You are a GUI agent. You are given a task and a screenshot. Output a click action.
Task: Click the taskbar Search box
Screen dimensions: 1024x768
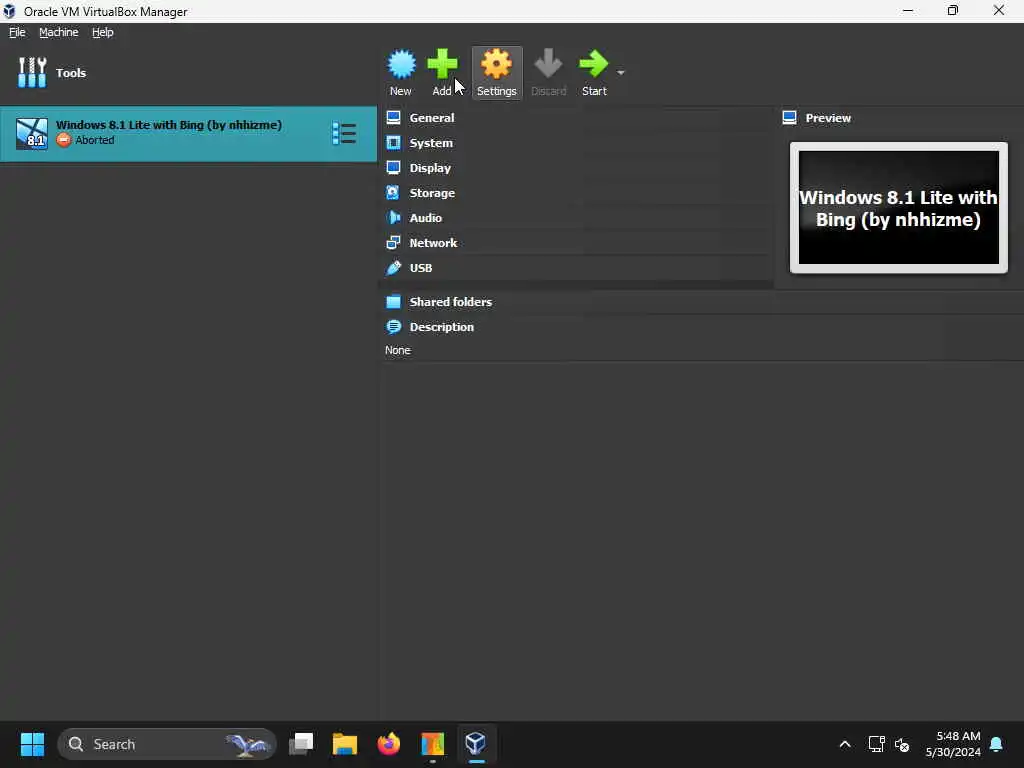pyautogui.click(x=167, y=744)
